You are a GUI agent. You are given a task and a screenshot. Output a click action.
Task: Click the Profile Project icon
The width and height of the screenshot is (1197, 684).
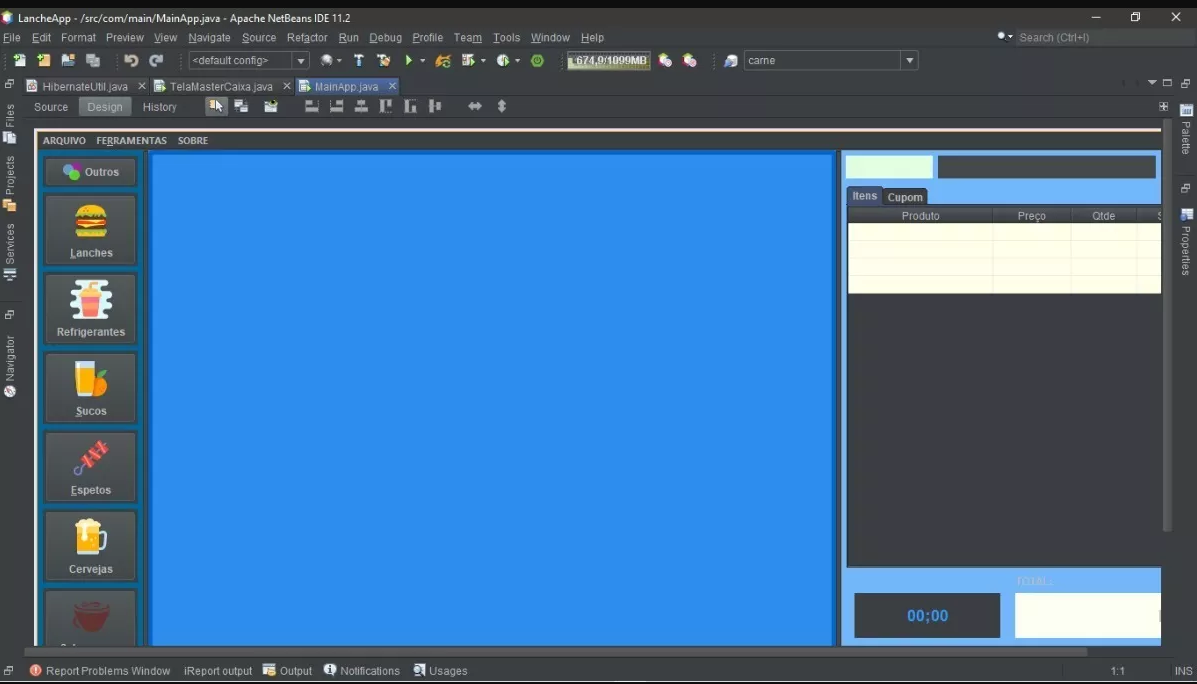[502, 60]
